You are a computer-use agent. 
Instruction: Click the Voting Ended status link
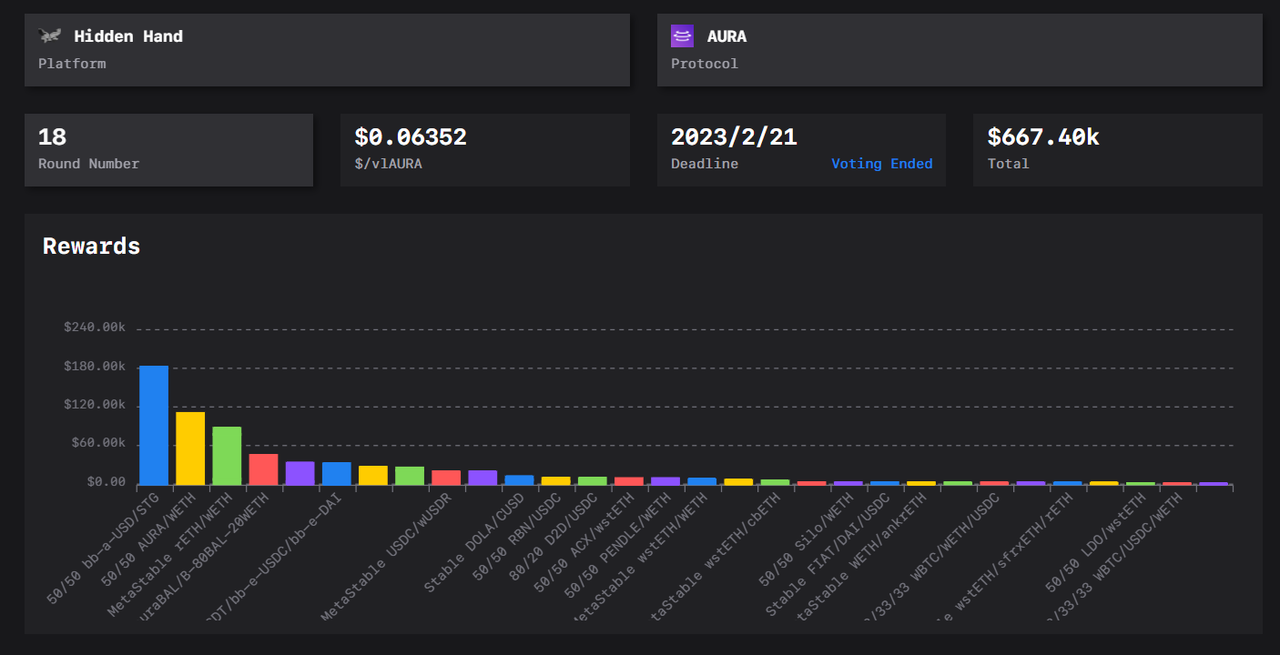[x=881, y=164]
